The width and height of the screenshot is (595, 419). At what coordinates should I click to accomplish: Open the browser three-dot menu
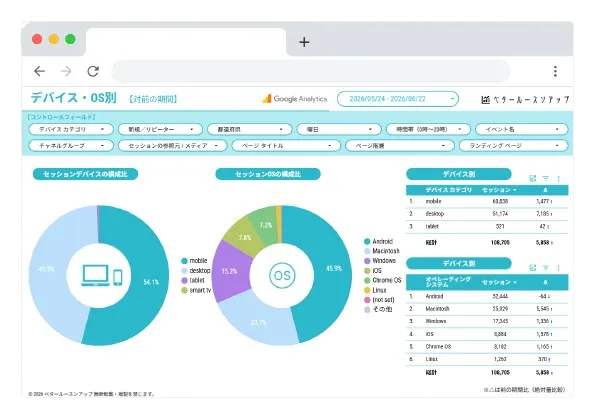[555, 71]
